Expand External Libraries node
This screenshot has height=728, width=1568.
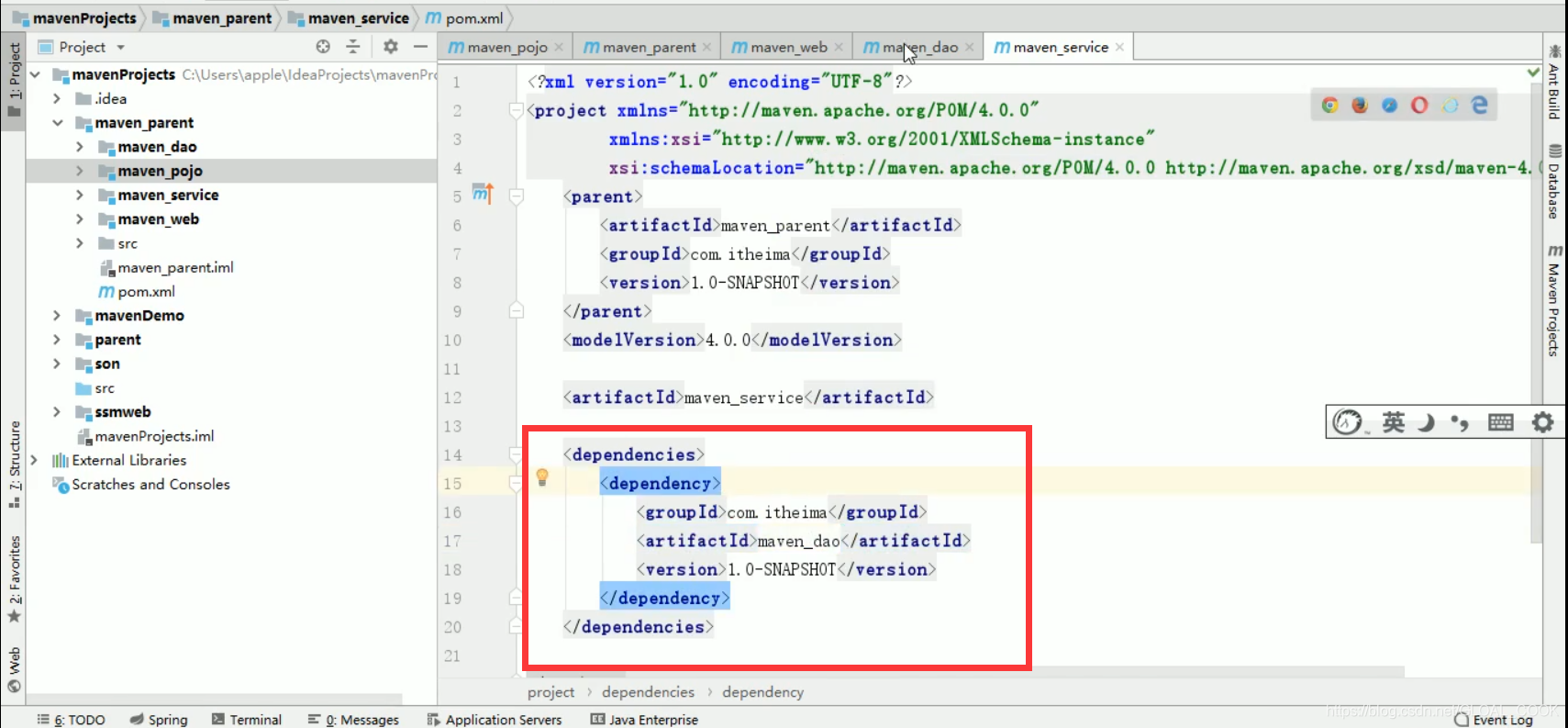click(x=35, y=460)
